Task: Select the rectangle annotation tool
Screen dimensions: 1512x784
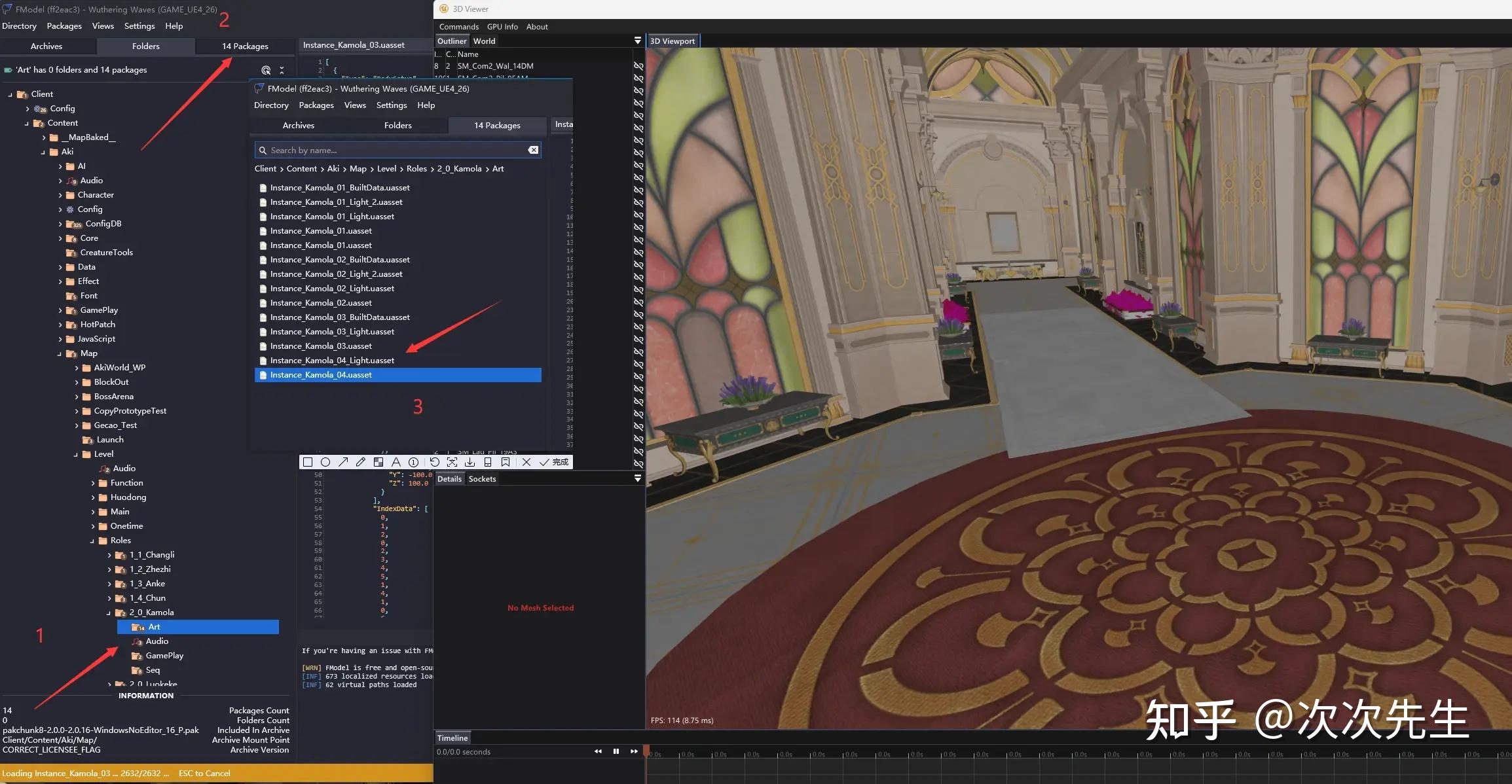Action: click(308, 462)
